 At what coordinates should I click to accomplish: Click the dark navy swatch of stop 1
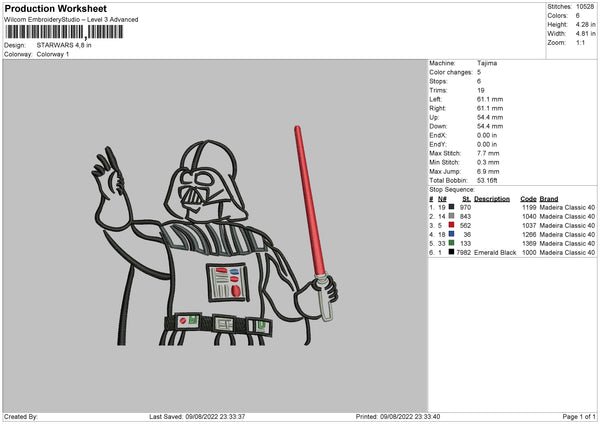[452, 207]
